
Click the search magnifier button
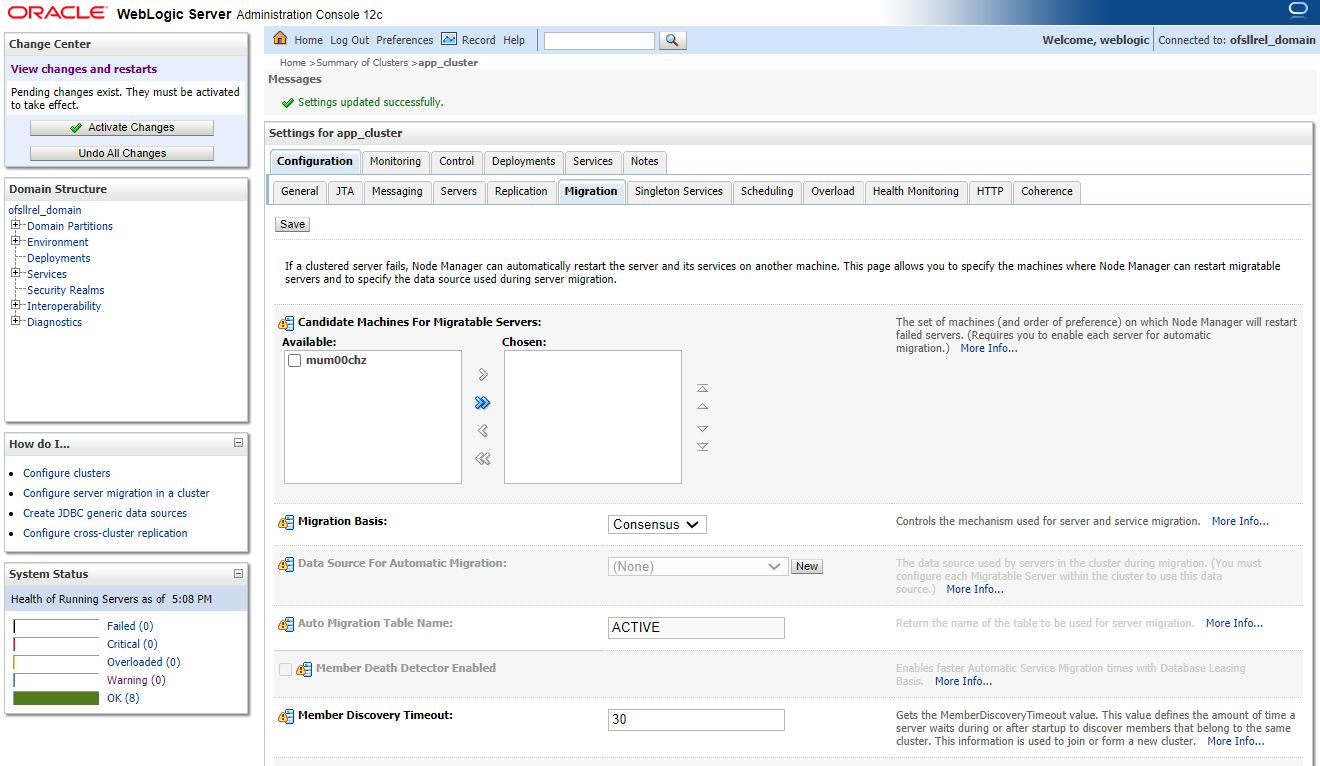[x=672, y=40]
